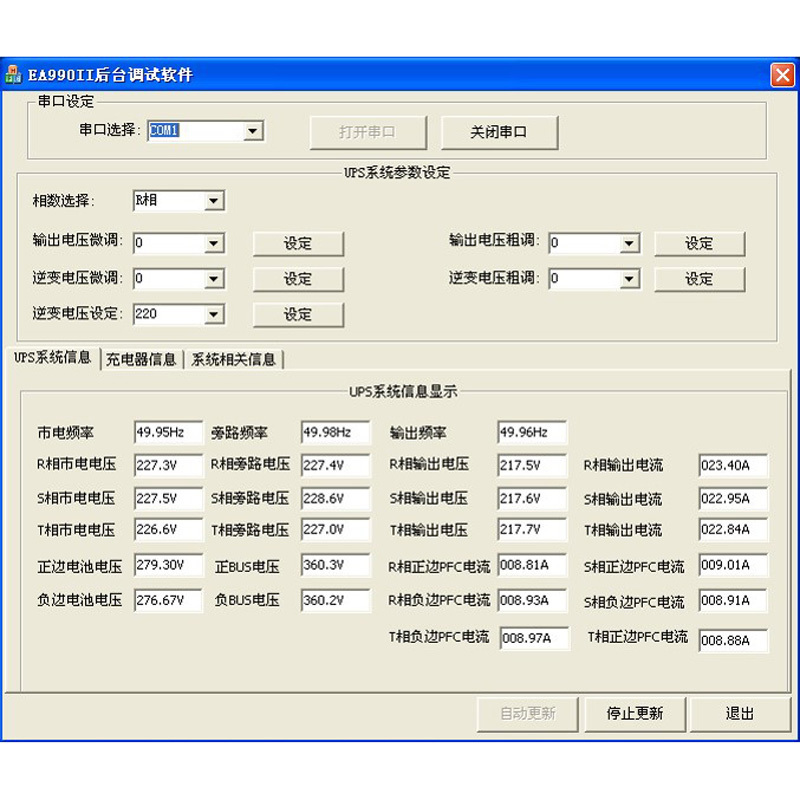Open the 逆变电压设定 220 dropdown
Screen dimensions: 800x800
pyautogui.click(x=214, y=315)
